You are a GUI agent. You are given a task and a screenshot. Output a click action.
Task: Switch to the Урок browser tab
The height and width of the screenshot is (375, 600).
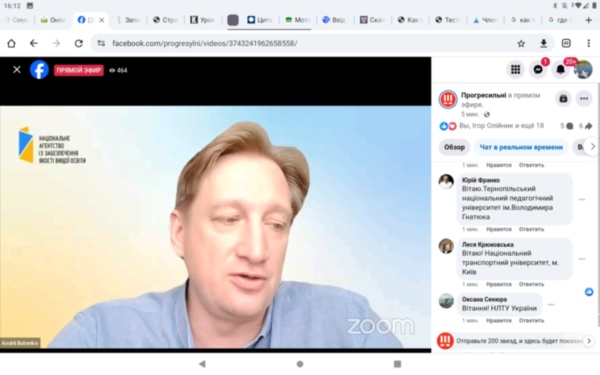coord(203,20)
